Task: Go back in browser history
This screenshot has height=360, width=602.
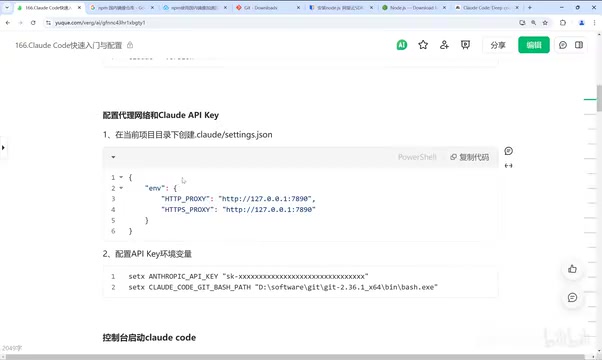Action: [x=8, y=23]
